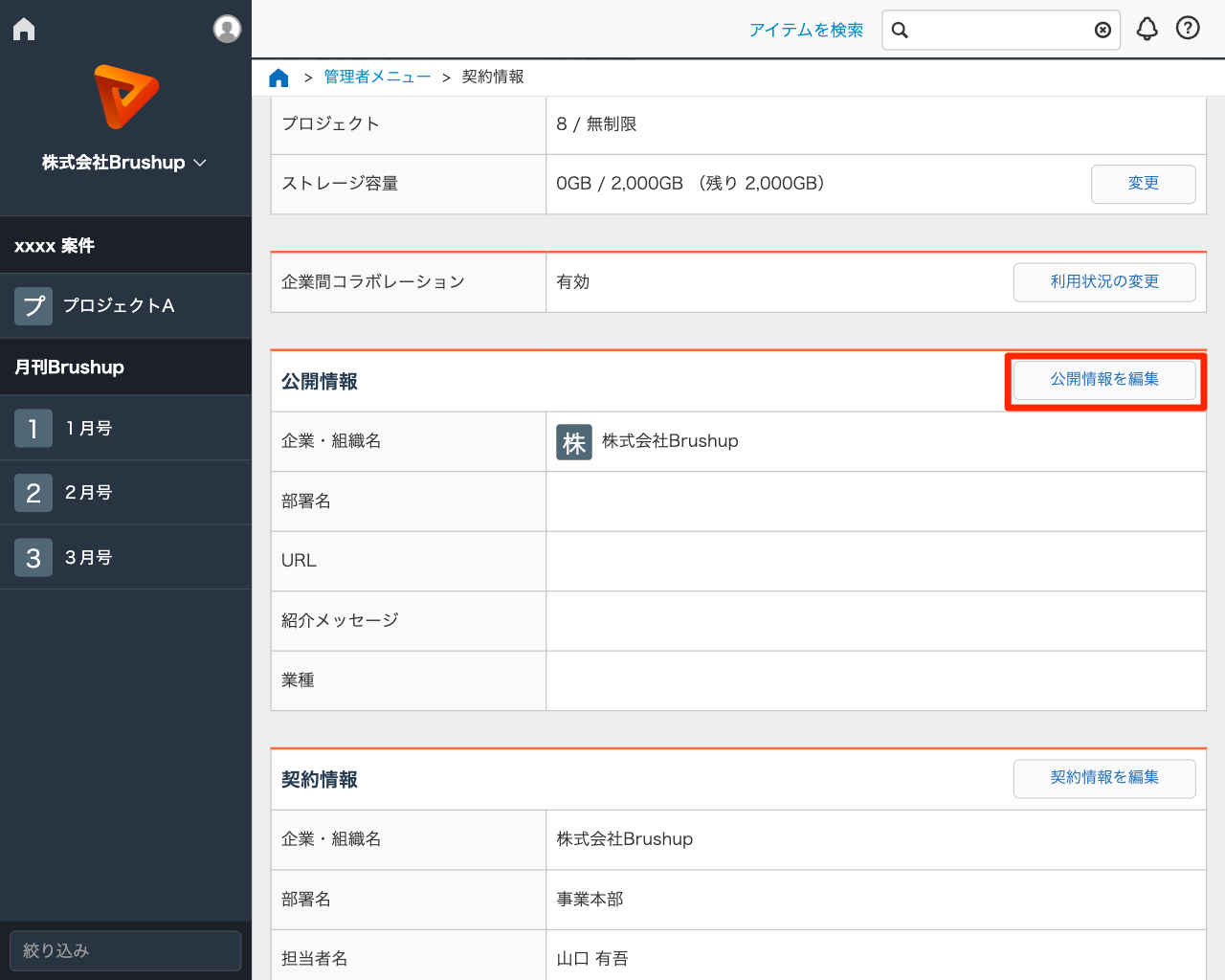Open the notification bell icon
This screenshot has height=980, width=1225.
1147,29
